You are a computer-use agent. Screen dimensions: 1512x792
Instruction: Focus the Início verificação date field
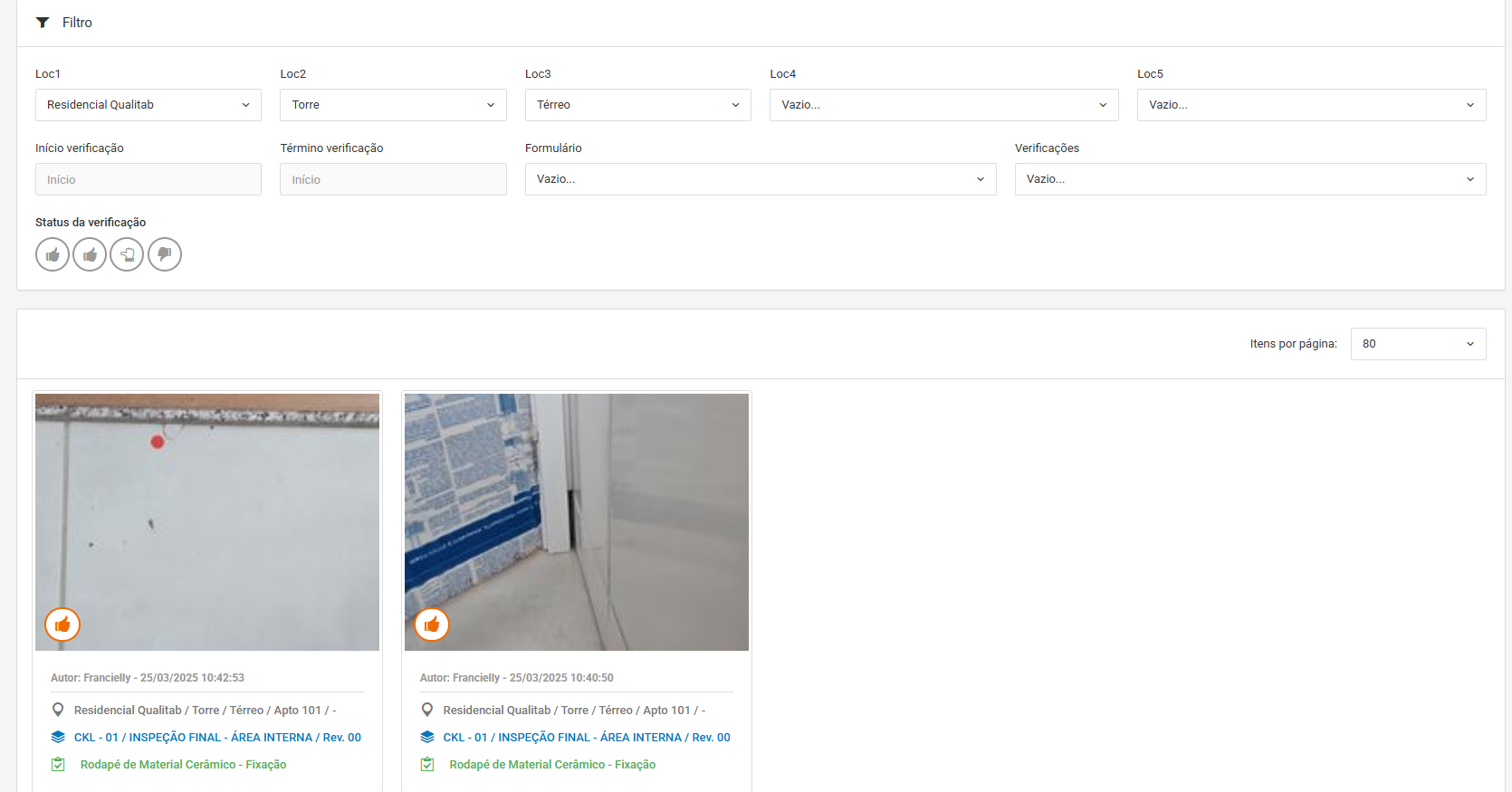[148, 179]
